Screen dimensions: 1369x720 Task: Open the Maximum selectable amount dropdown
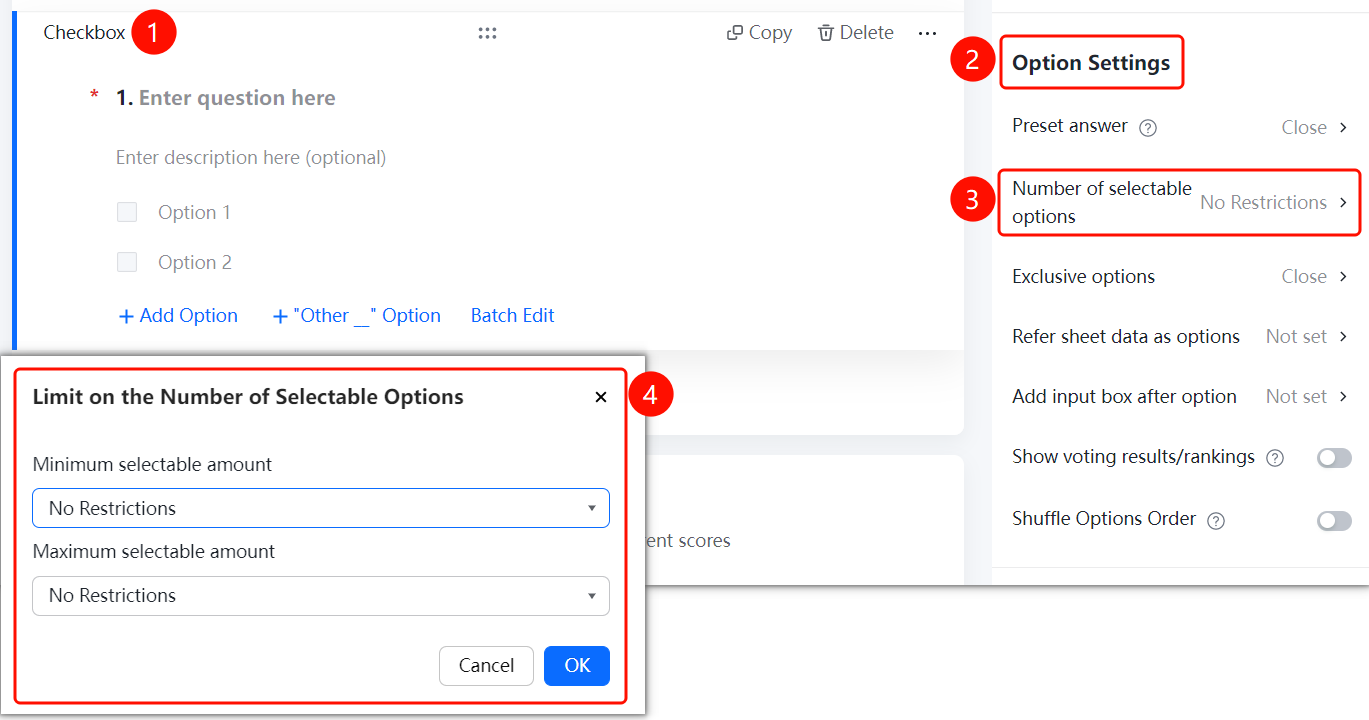[321, 595]
